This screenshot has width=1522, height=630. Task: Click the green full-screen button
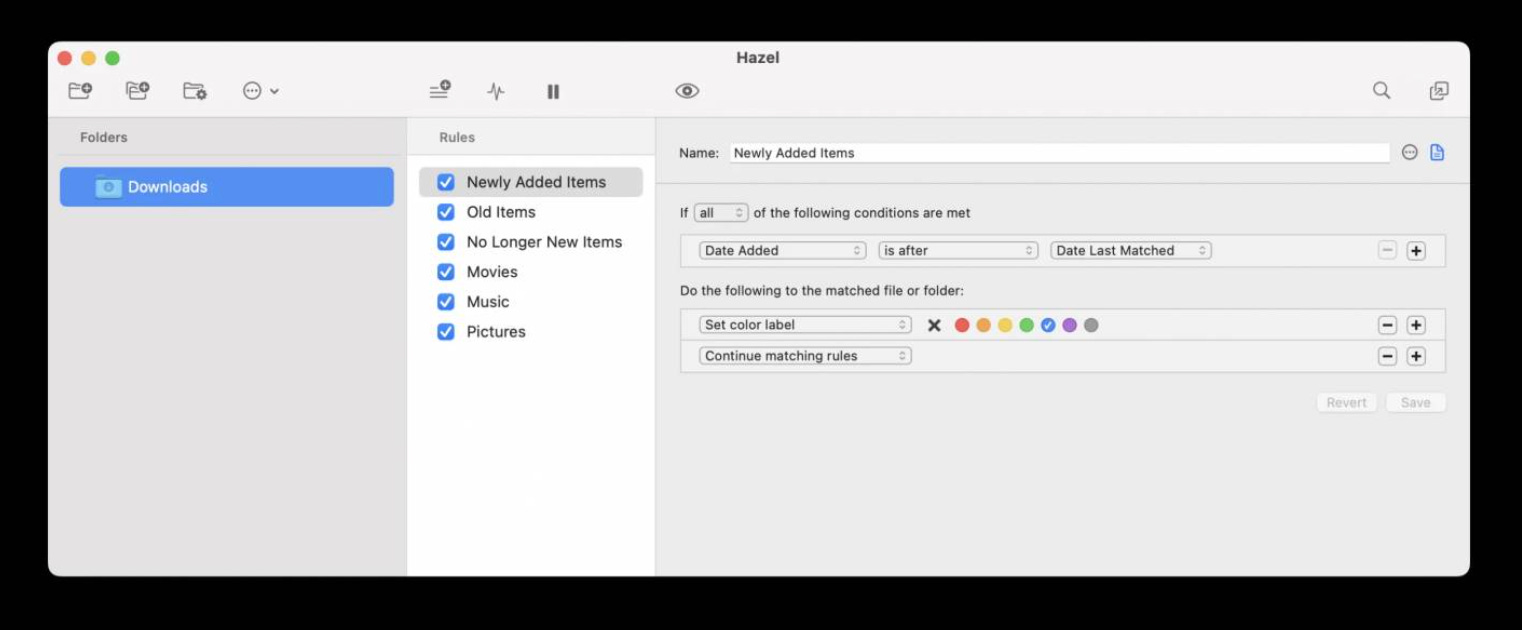(113, 58)
